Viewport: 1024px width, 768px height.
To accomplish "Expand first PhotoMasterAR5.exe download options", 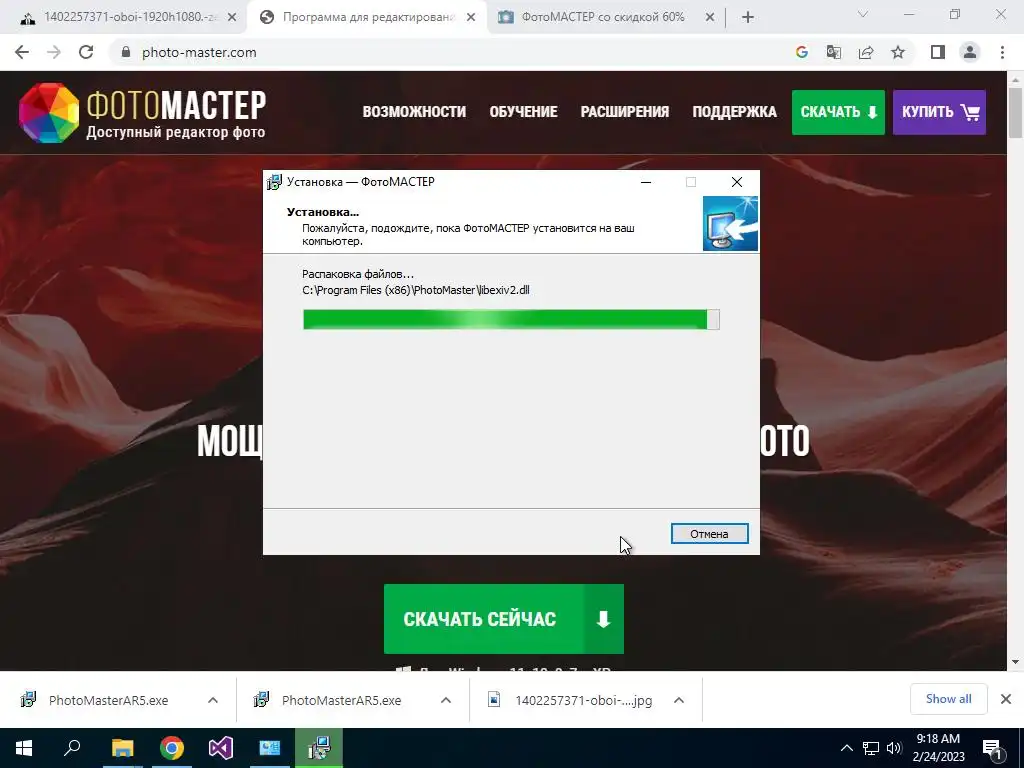I will click(x=213, y=700).
